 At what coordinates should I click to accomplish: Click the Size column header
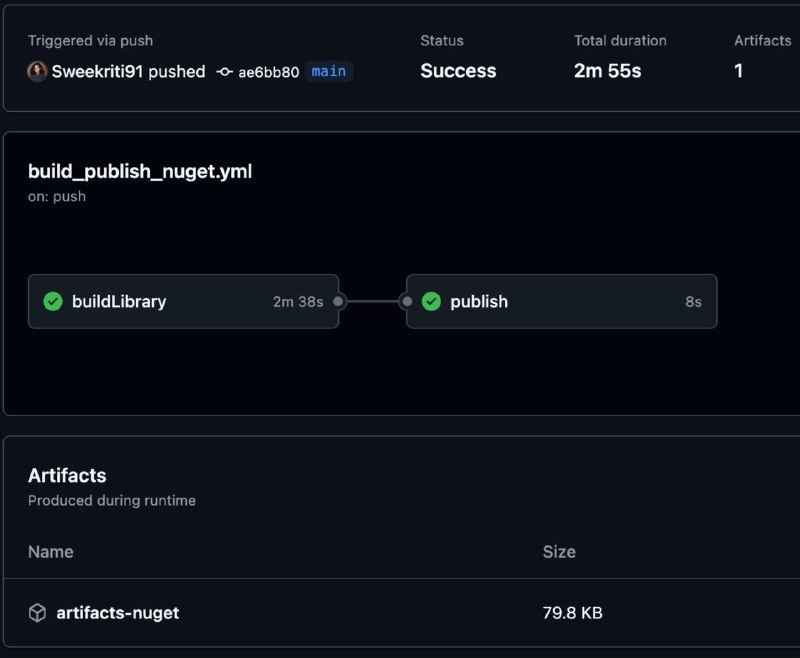coord(559,552)
